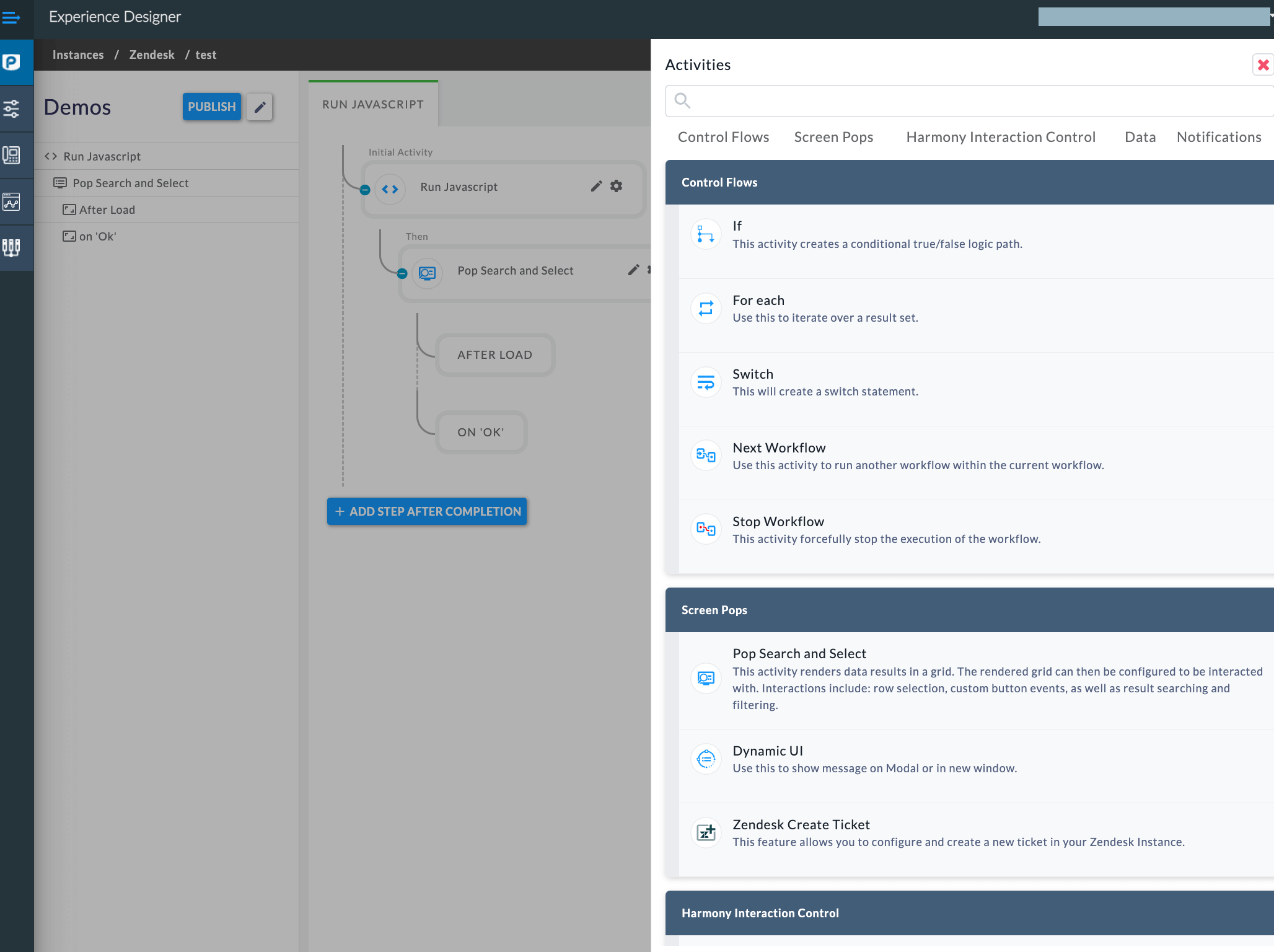
Task: Click ADD STEP AFTER COMPLETION
Action: 426,511
